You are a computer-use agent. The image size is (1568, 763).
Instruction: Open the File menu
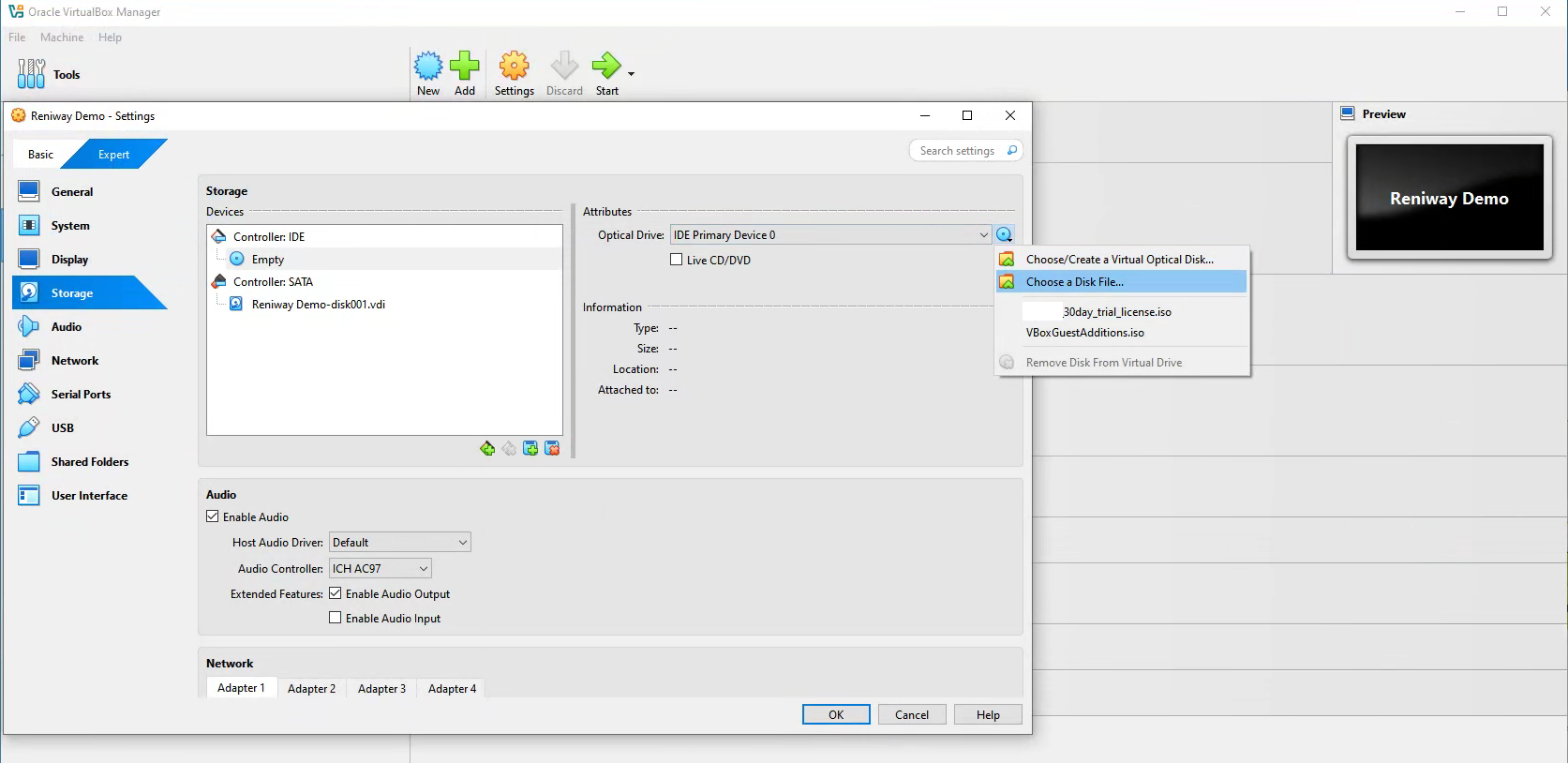point(17,37)
